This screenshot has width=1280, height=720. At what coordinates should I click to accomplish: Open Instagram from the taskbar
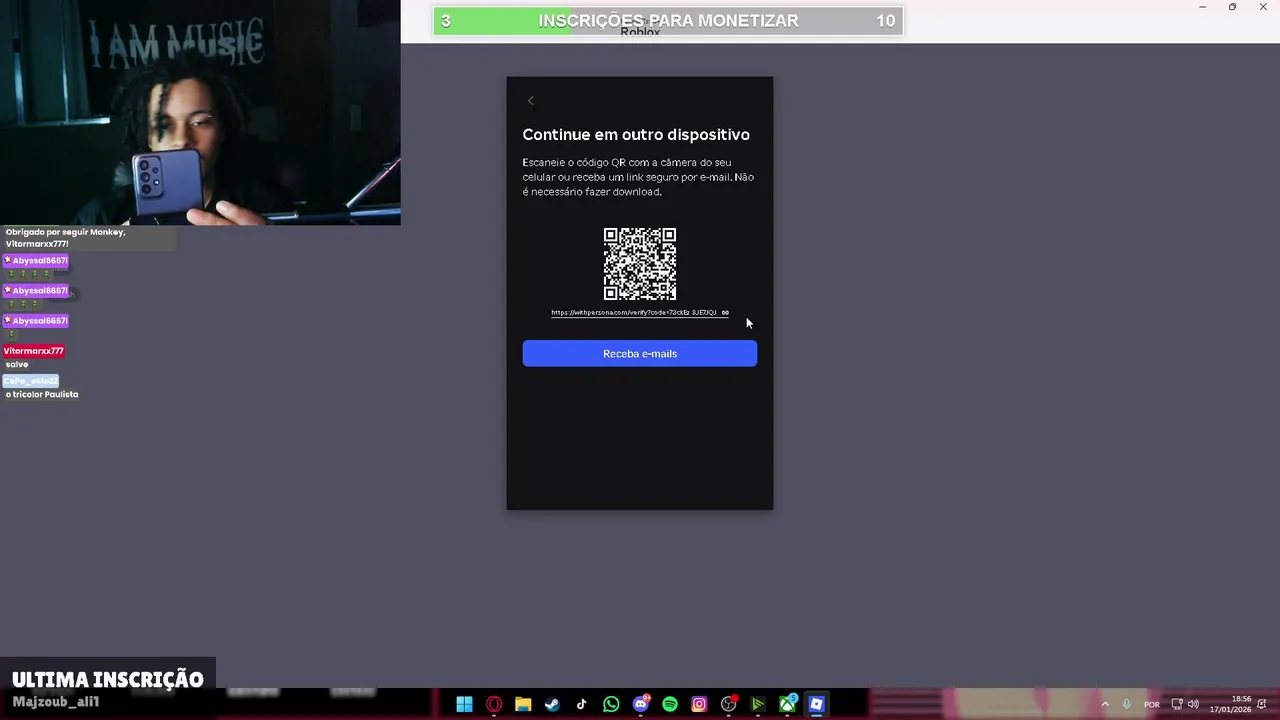point(699,704)
